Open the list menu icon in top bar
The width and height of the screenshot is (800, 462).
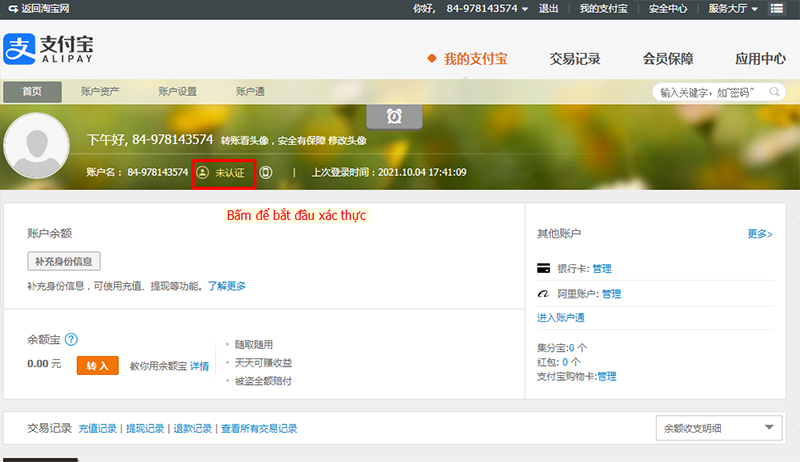pos(777,9)
